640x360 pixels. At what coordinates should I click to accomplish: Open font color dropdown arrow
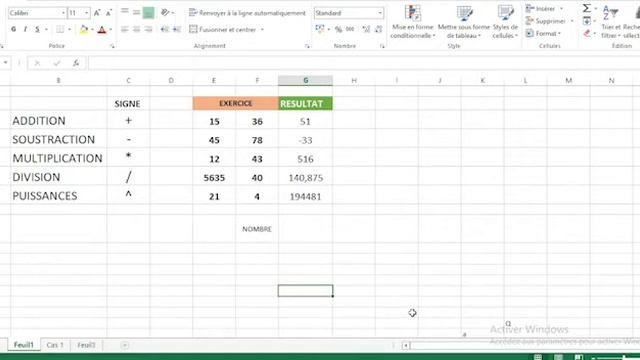pos(111,29)
